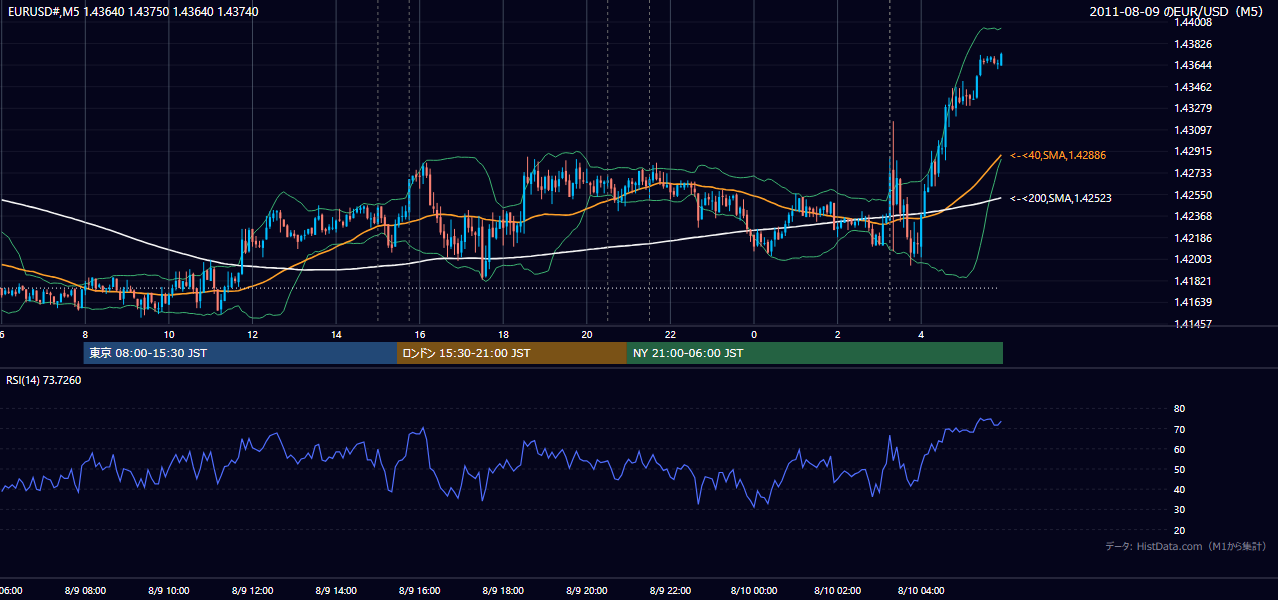Click the RSI scale level 80
Viewport: 1278px width, 600px height.
tap(1179, 409)
